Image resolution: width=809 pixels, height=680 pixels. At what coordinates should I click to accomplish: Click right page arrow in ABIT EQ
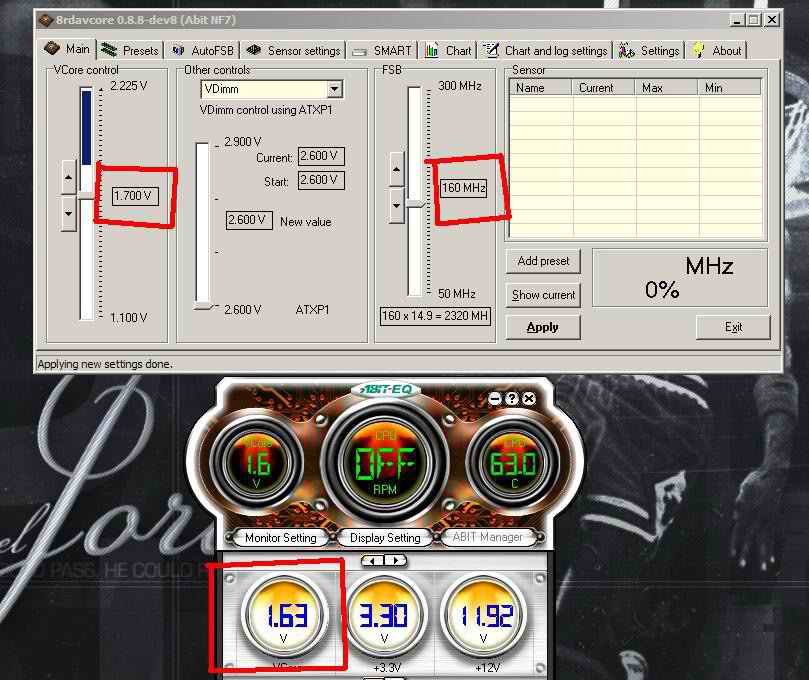tap(395, 560)
